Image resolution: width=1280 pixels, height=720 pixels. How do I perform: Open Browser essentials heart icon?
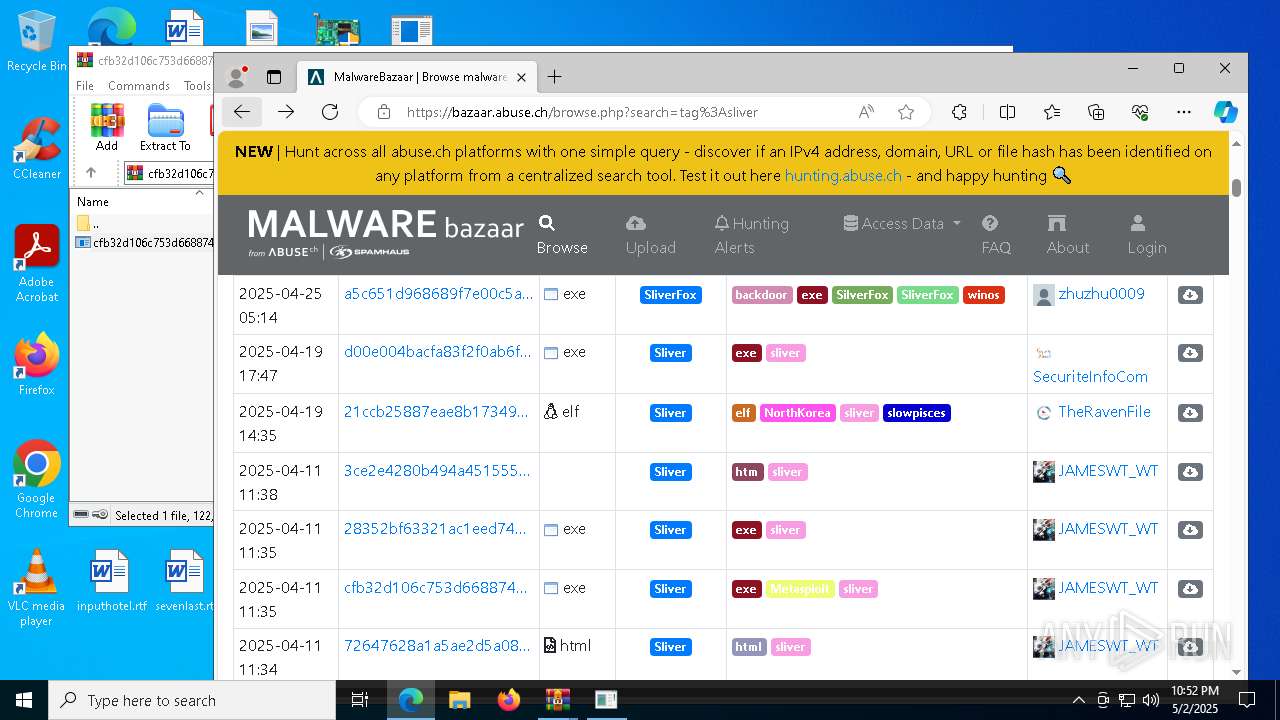pos(1140,112)
